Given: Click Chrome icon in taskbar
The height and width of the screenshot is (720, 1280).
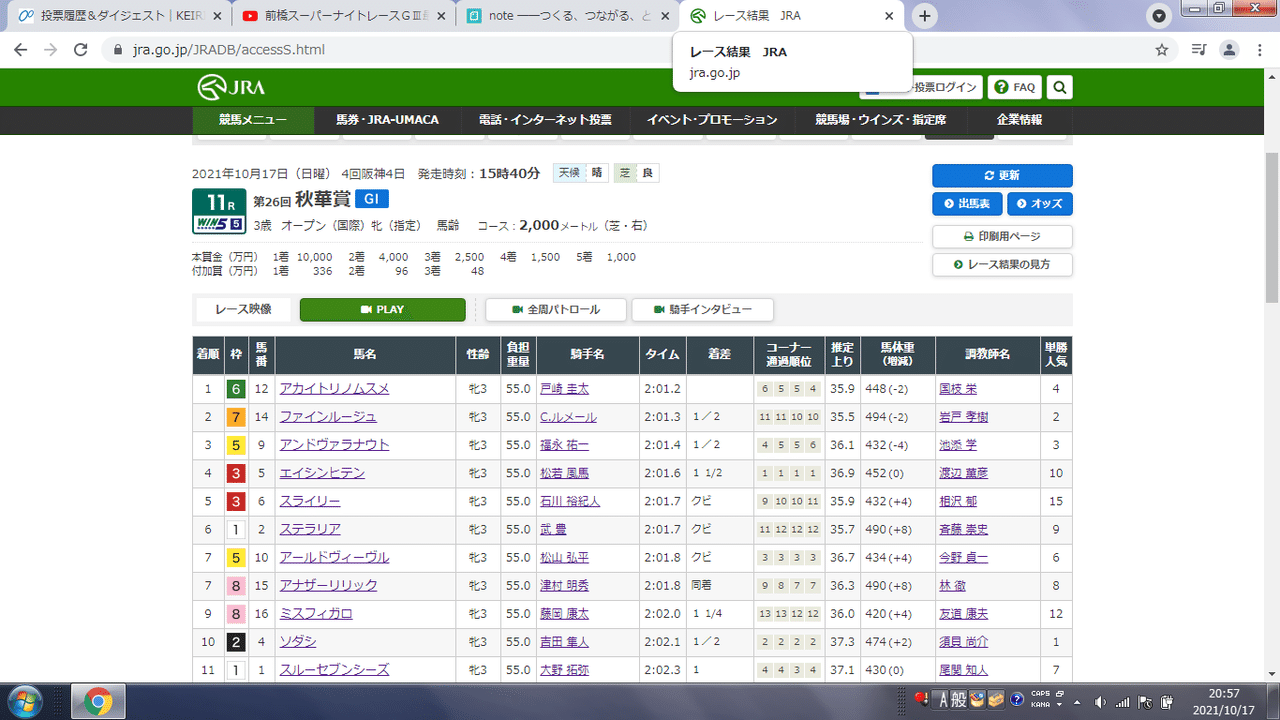Looking at the screenshot, I should tap(97, 701).
